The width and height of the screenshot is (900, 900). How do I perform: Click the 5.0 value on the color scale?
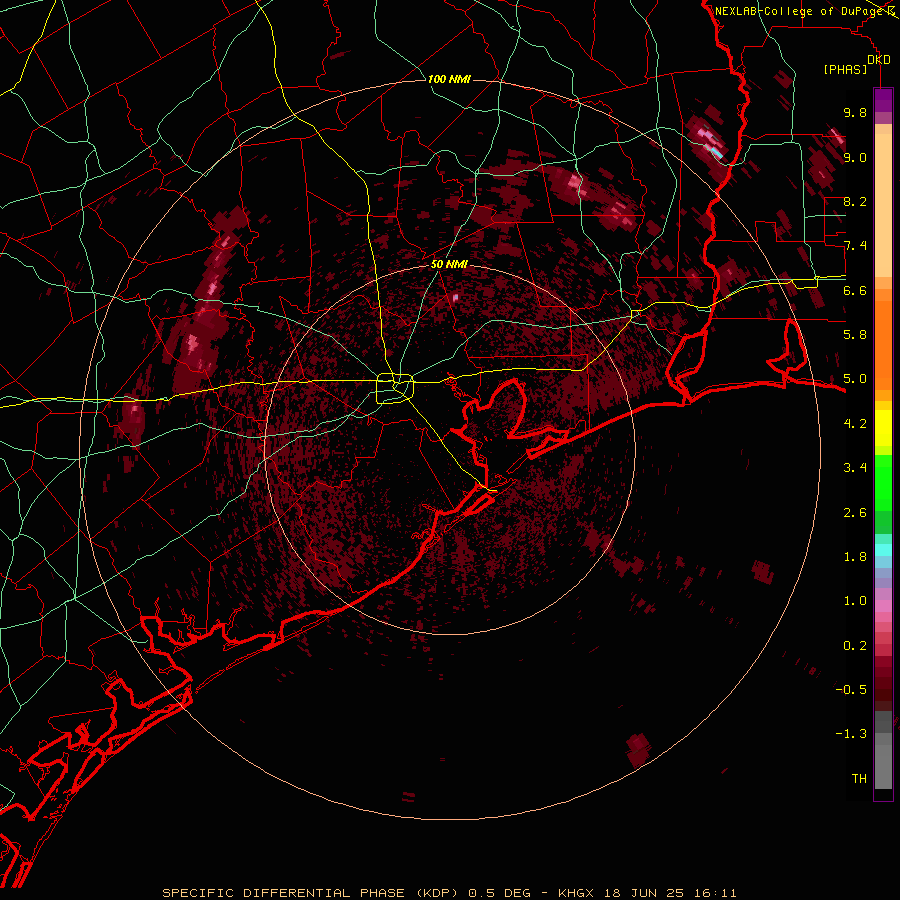tap(855, 379)
